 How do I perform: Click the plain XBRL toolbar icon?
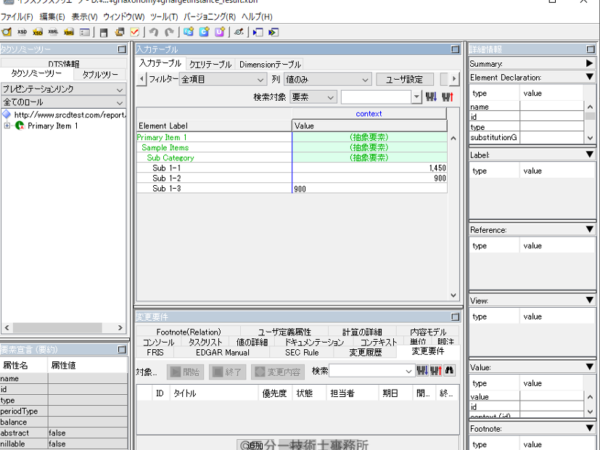pyautogui.click(x=53, y=32)
